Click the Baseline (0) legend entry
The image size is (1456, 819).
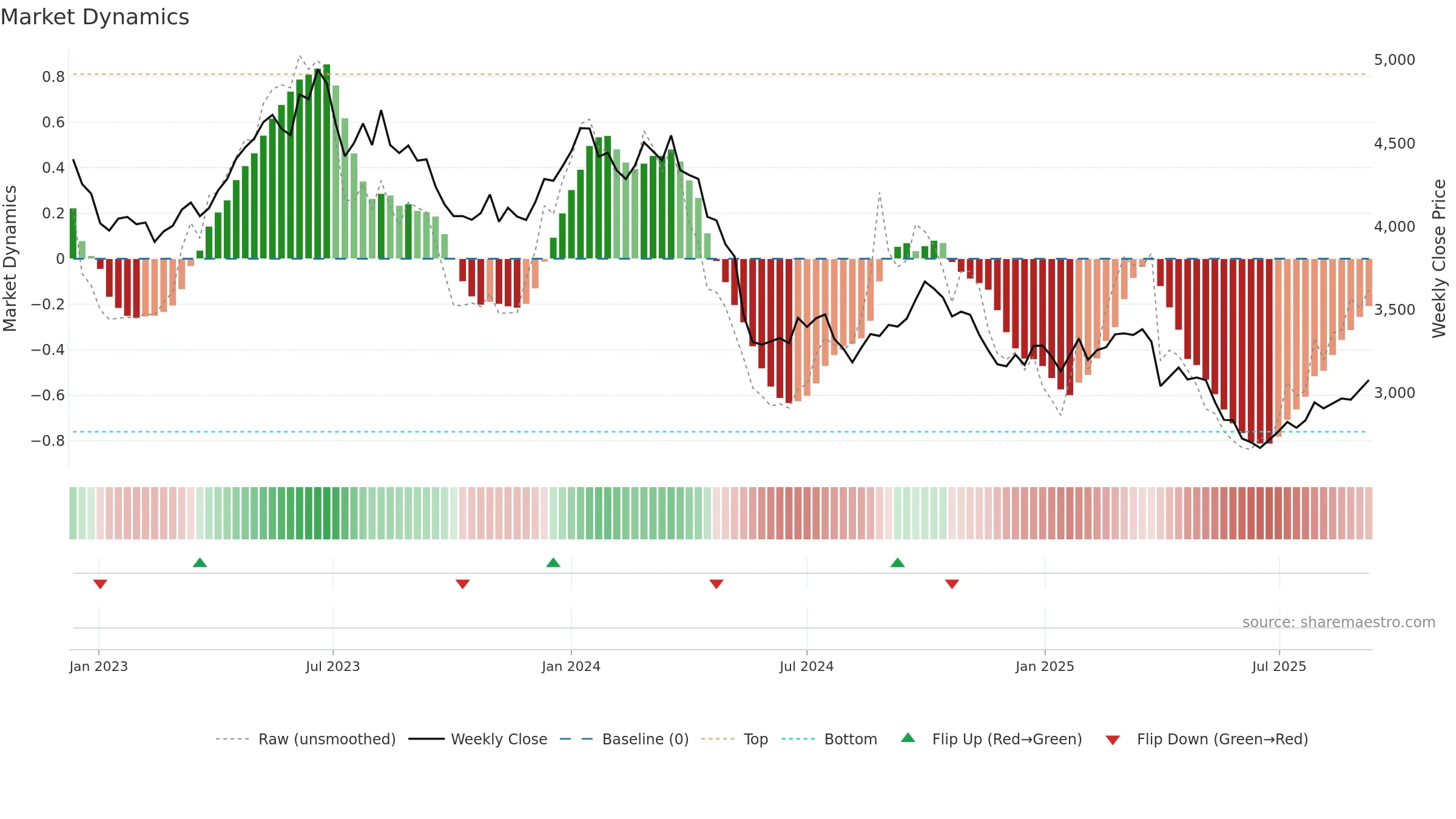[624, 739]
